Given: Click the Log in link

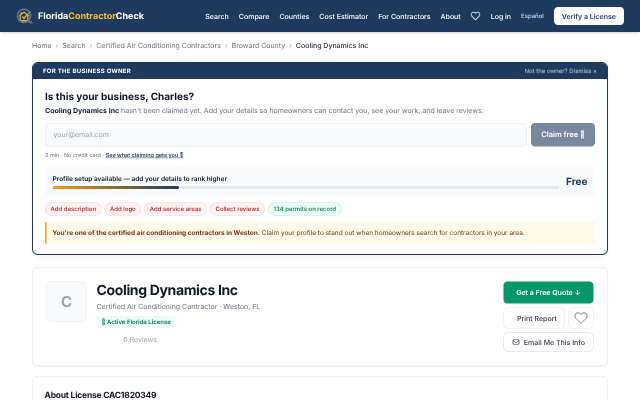Looking at the screenshot, I should point(500,16).
